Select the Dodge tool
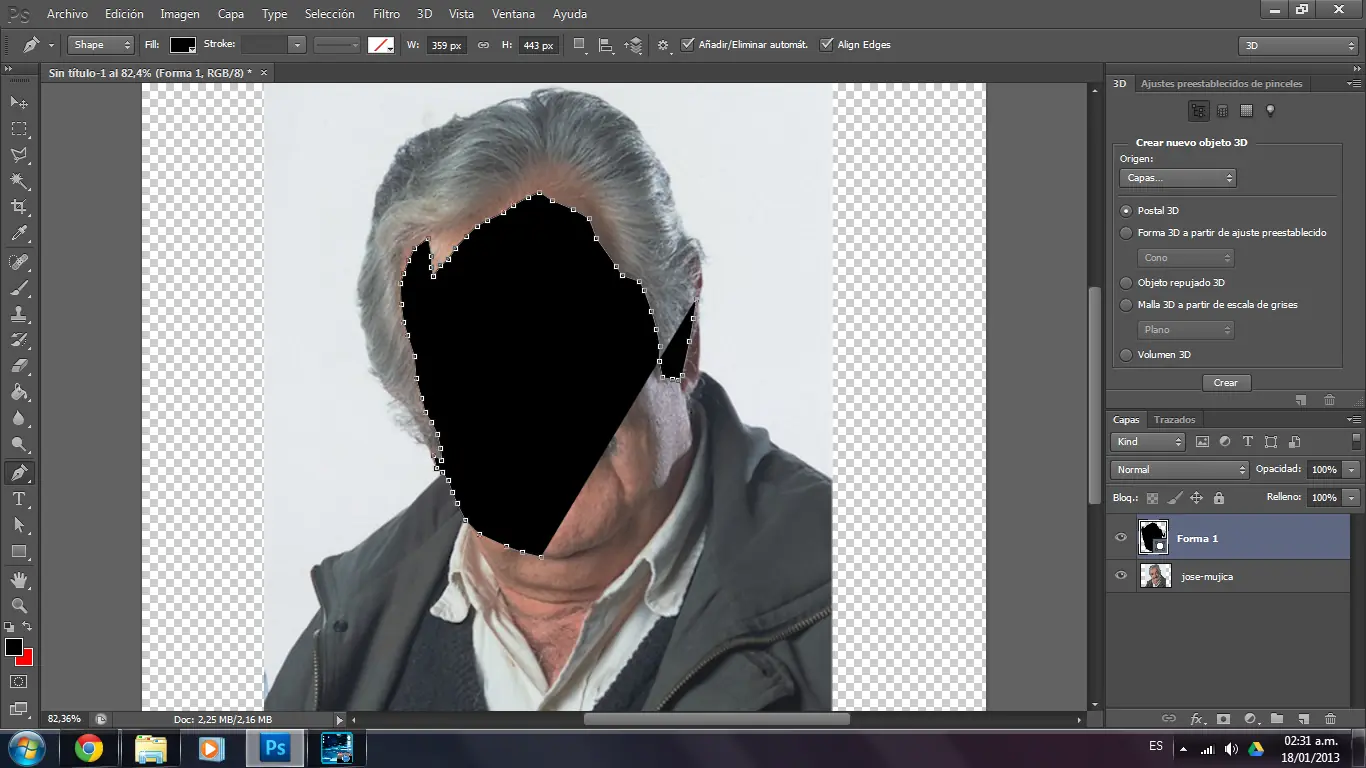This screenshot has height=768, width=1366. pos(19,445)
